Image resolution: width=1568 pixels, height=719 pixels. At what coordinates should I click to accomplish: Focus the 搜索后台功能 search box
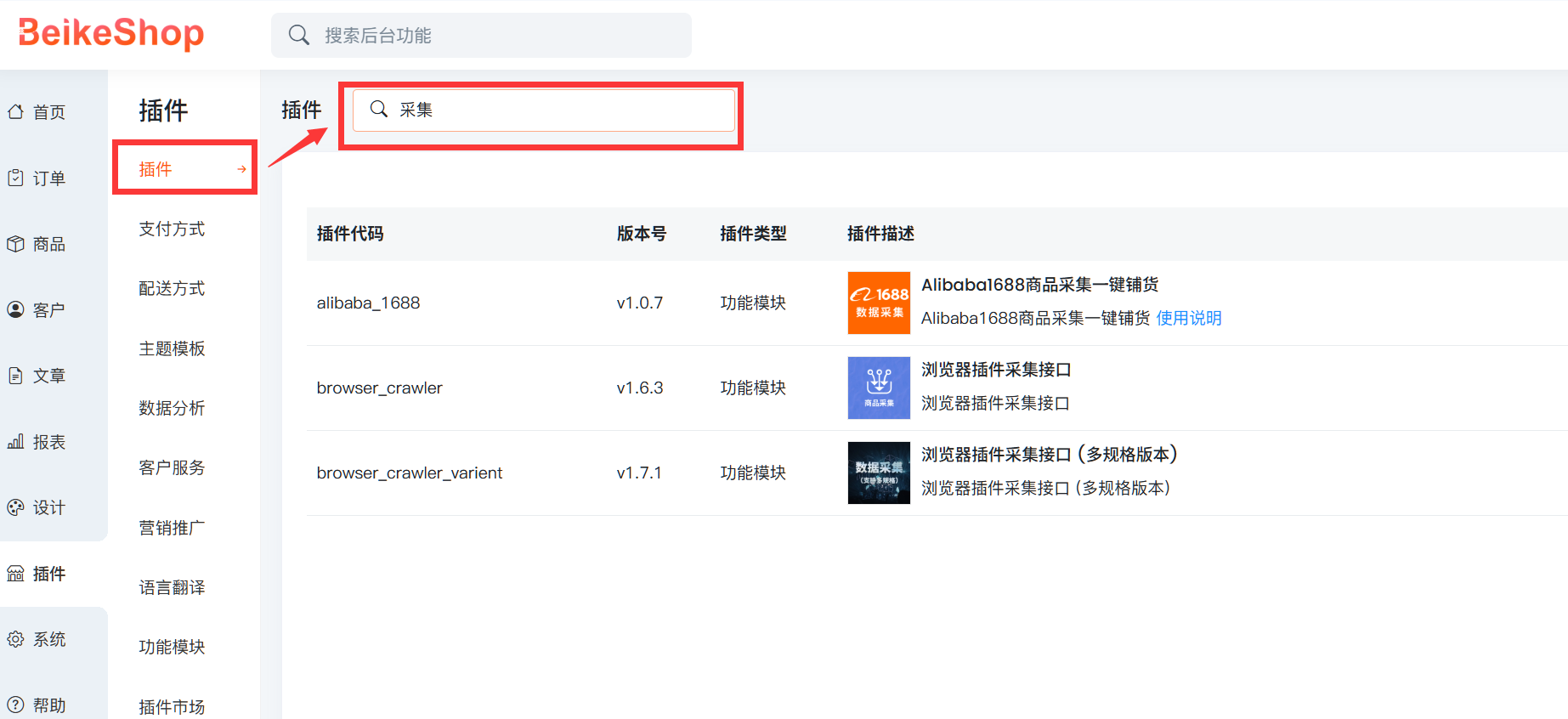tap(493, 36)
